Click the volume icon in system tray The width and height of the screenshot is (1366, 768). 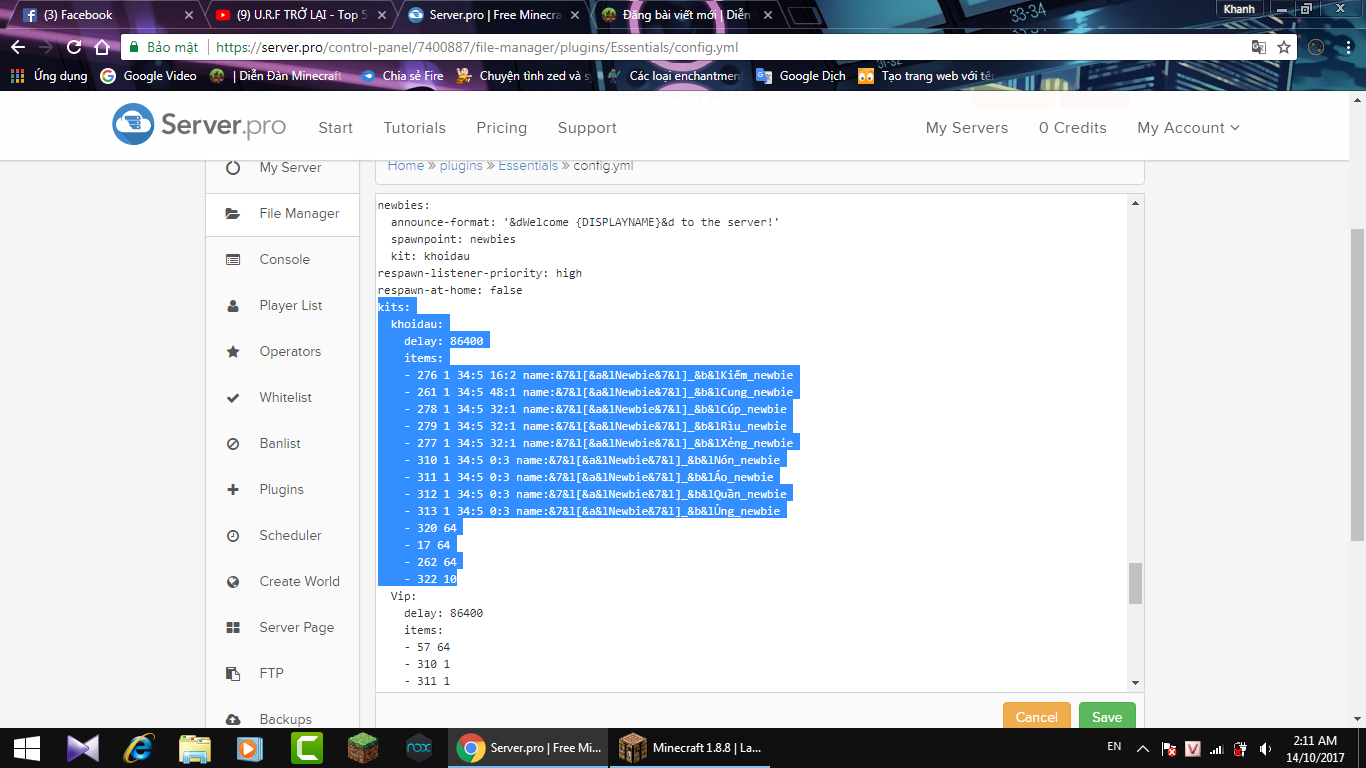click(x=1265, y=748)
